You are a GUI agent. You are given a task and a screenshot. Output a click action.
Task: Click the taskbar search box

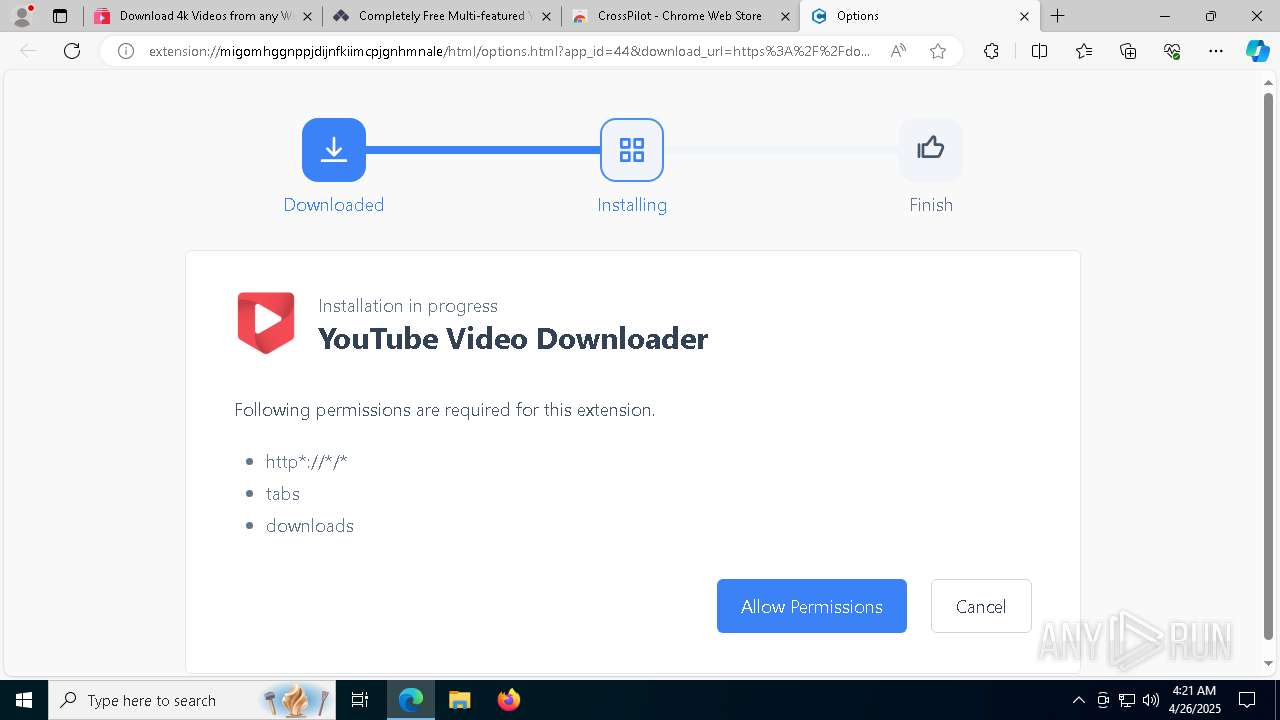190,700
